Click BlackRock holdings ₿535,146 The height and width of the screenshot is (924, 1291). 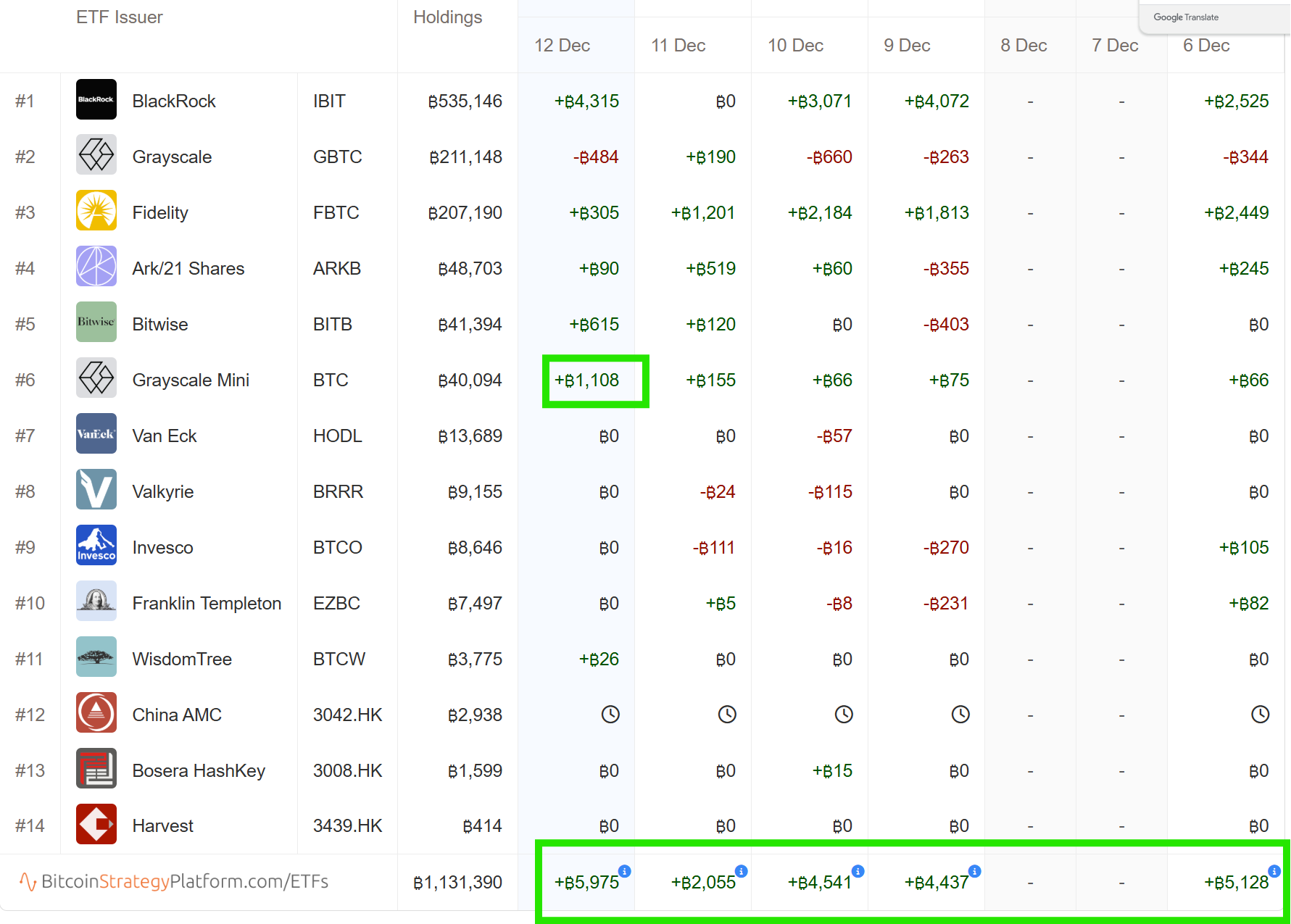(465, 101)
